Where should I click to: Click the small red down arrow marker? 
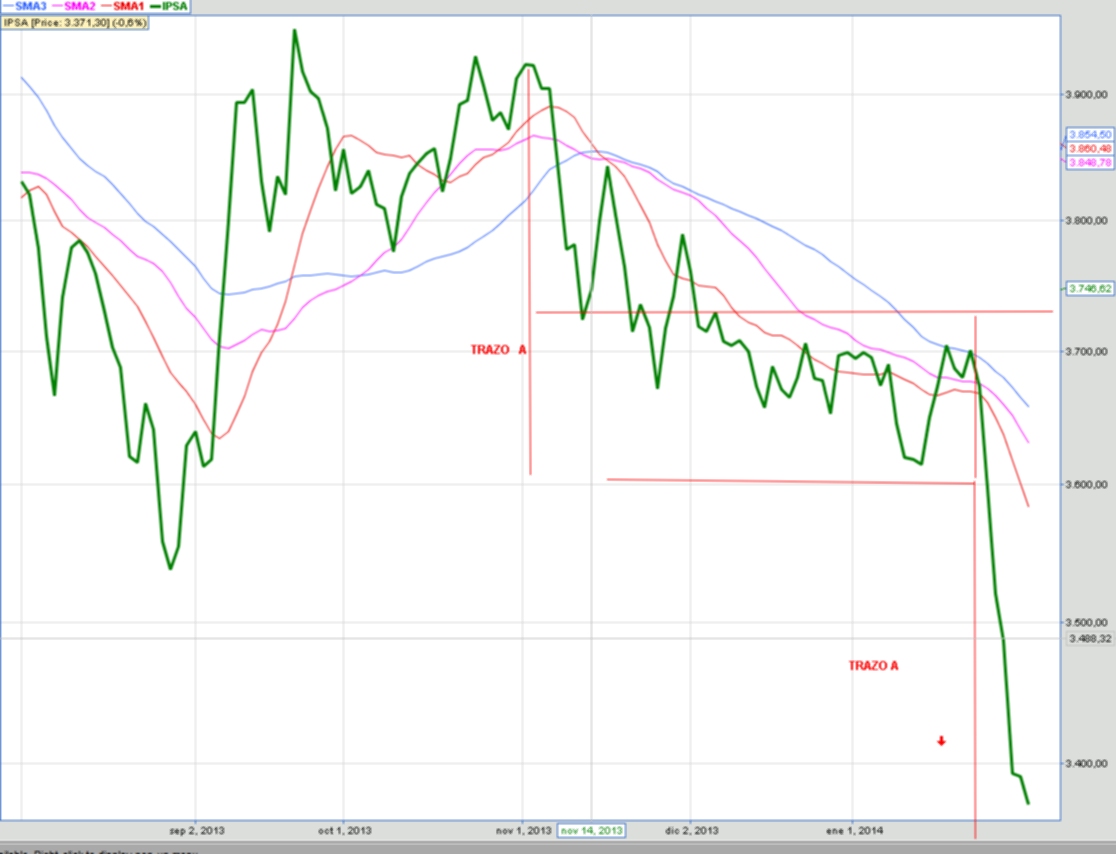pos(941,741)
